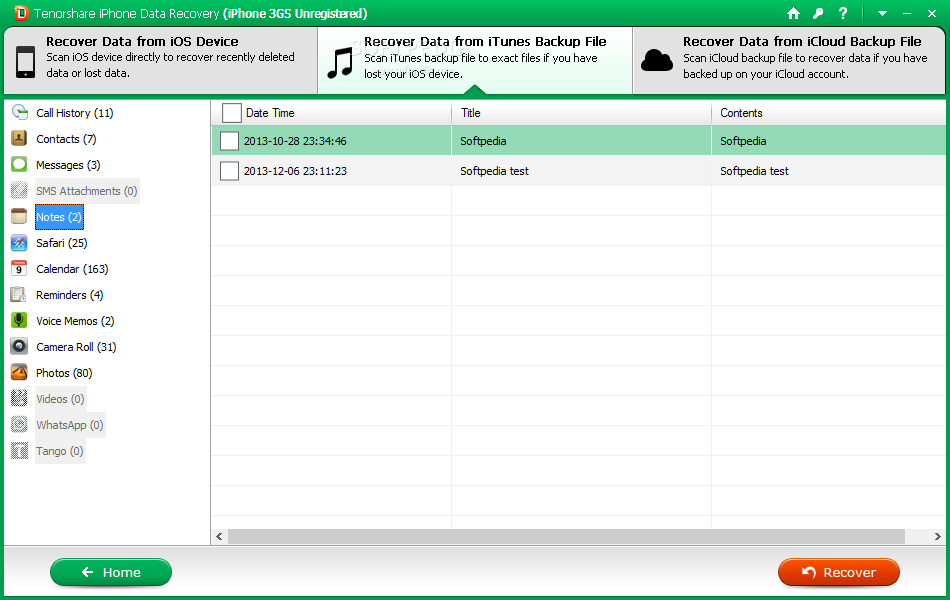This screenshot has height=600, width=950.
Task: Click the Photos icon in sidebar
Action: [x=19, y=373]
